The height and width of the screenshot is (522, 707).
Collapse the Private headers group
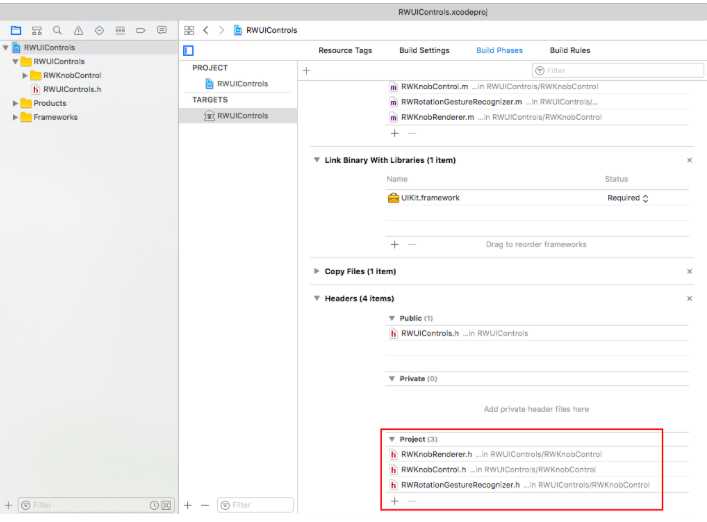392,378
